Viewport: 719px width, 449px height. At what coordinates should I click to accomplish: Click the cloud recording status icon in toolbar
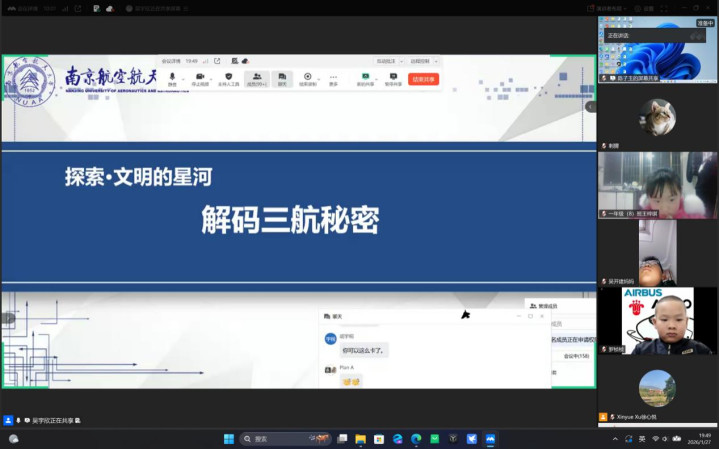coord(245,61)
